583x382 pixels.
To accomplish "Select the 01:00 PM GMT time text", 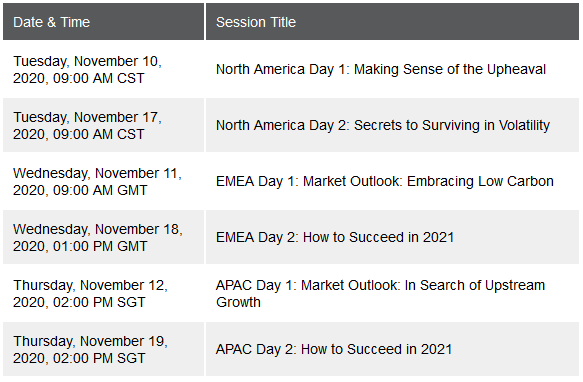I will pyautogui.click(x=100, y=246).
